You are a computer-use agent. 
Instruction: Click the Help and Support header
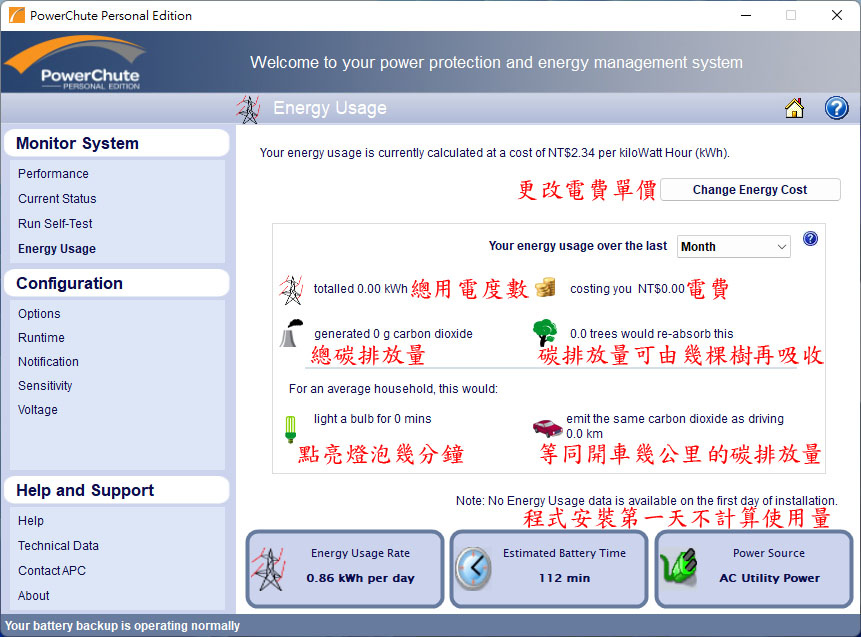[116, 490]
